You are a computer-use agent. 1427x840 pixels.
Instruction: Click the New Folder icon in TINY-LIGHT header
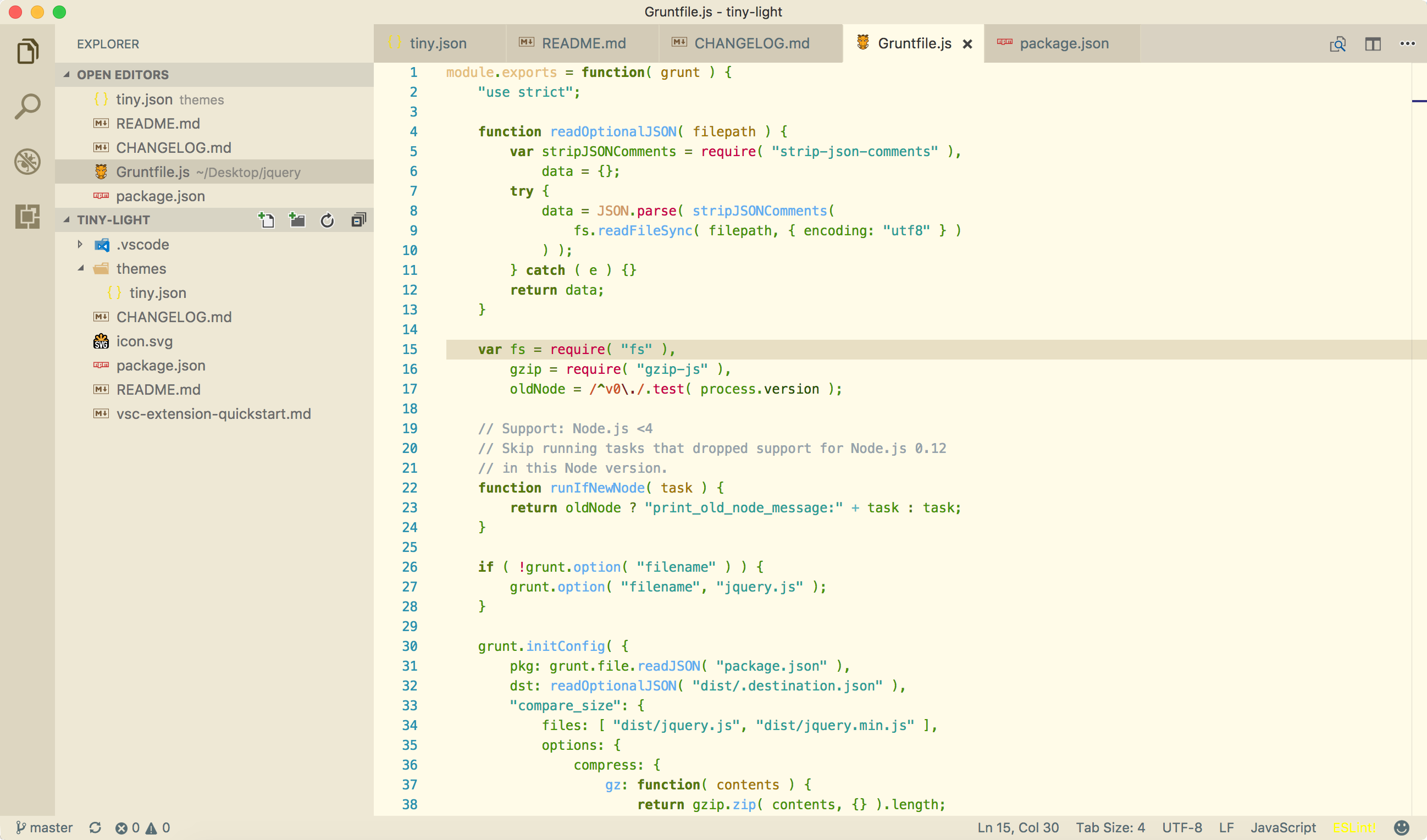(297, 220)
